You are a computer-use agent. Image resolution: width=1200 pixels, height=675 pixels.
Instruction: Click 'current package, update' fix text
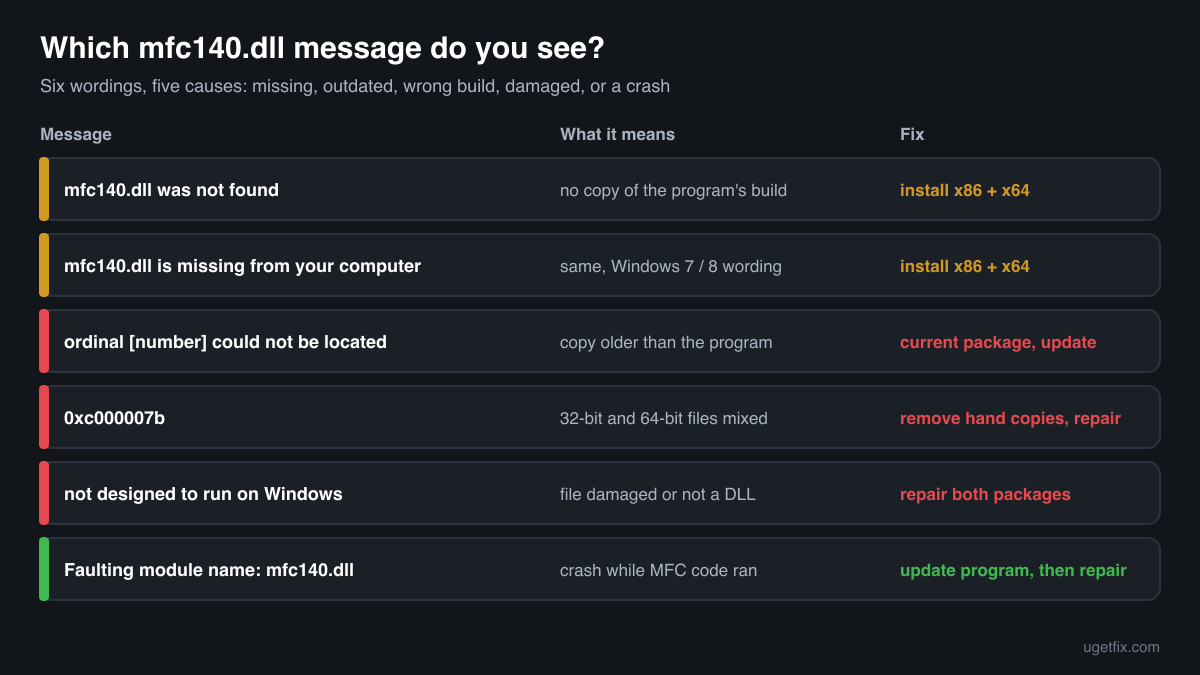click(998, 342)
